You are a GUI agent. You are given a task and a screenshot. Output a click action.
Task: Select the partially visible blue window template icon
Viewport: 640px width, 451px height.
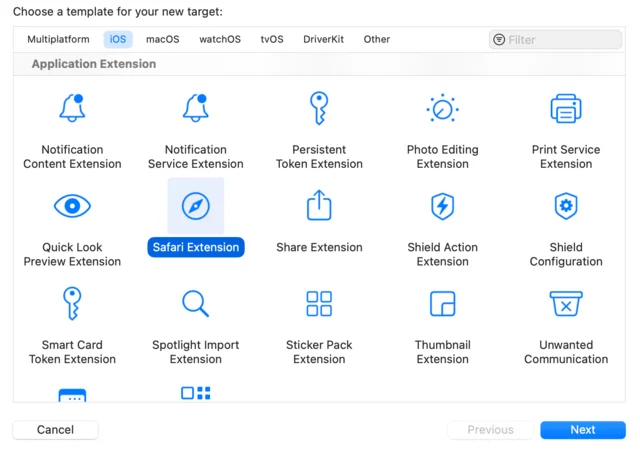pyautogui.click(x=72, y=395)
